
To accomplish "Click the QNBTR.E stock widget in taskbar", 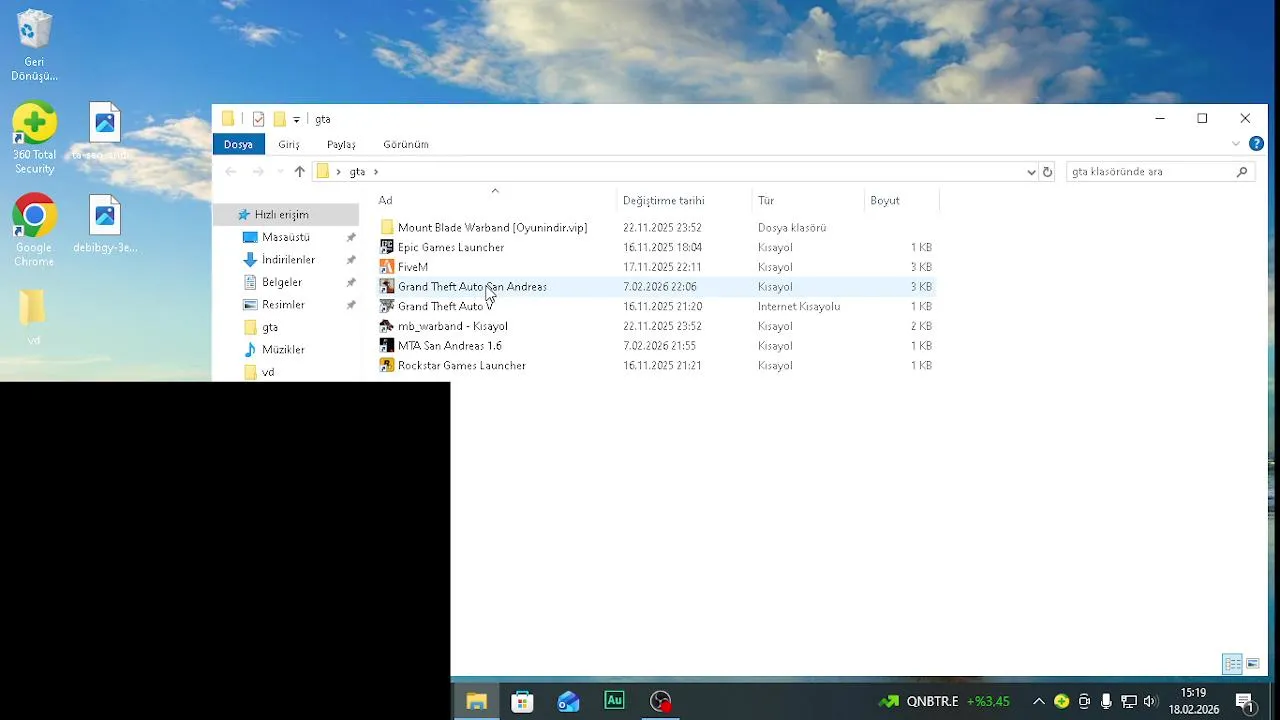I will tap(944, 701).
